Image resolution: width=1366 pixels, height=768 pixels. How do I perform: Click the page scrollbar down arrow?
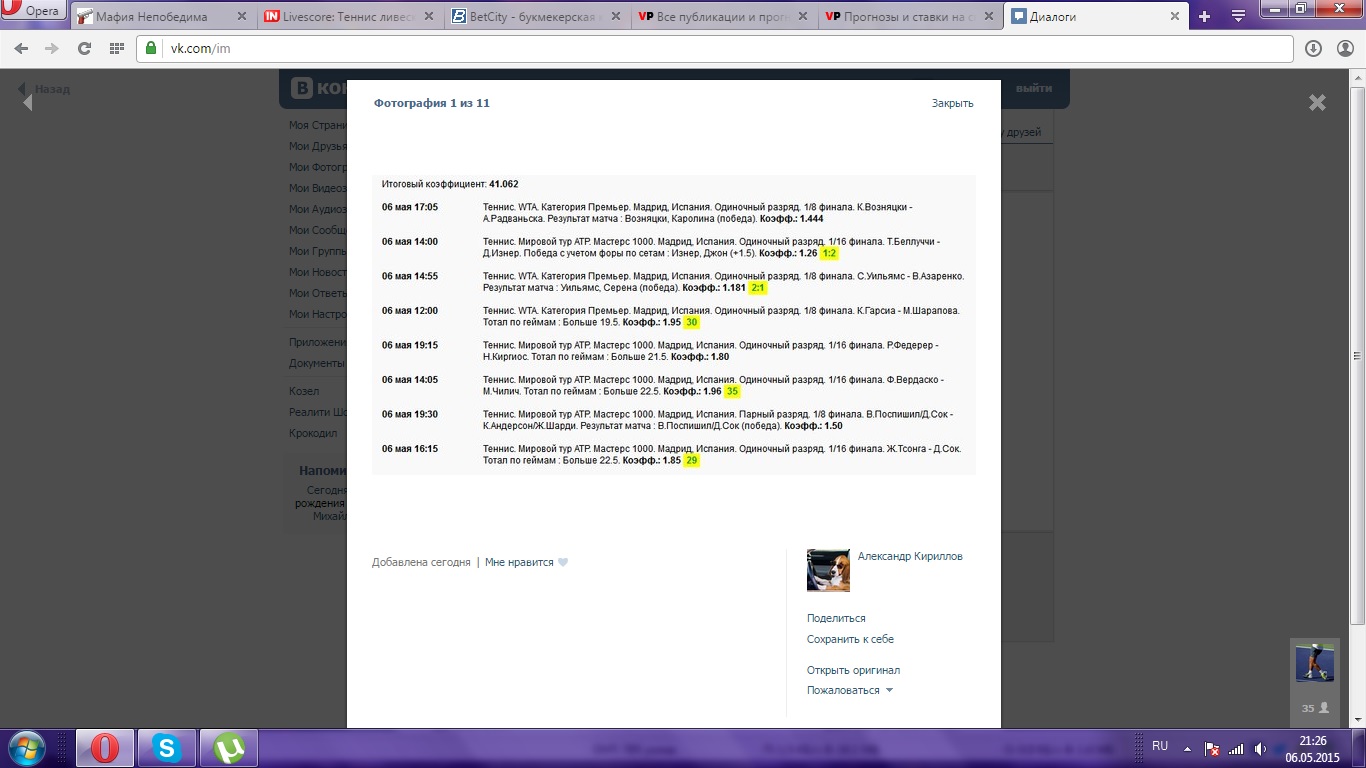(x=1357, y=719)
